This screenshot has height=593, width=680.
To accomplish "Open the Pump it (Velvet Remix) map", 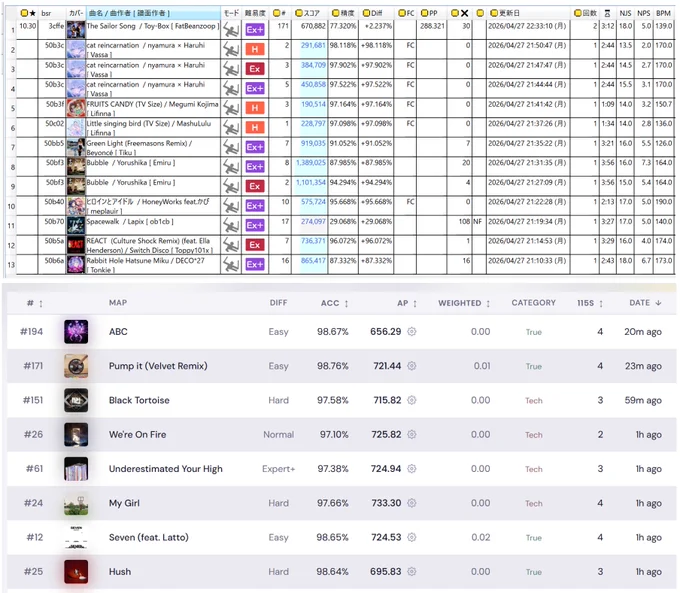I will click(158, 366).
